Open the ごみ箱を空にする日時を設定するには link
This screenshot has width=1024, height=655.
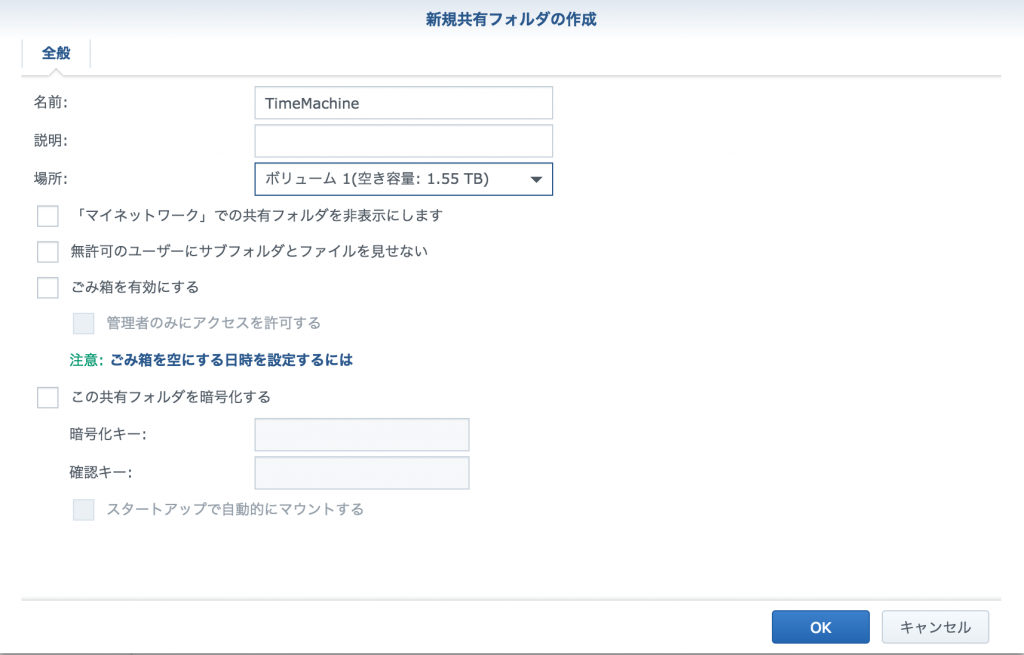point(231,360)
